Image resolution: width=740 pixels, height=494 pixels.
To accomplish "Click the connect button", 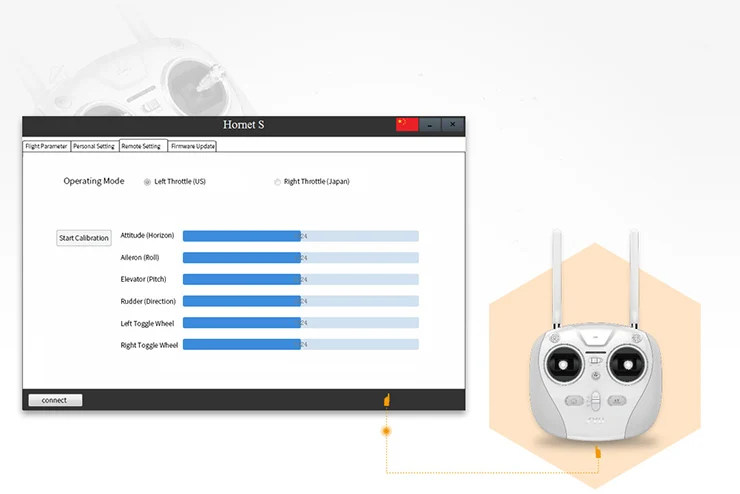I will 55,400.
